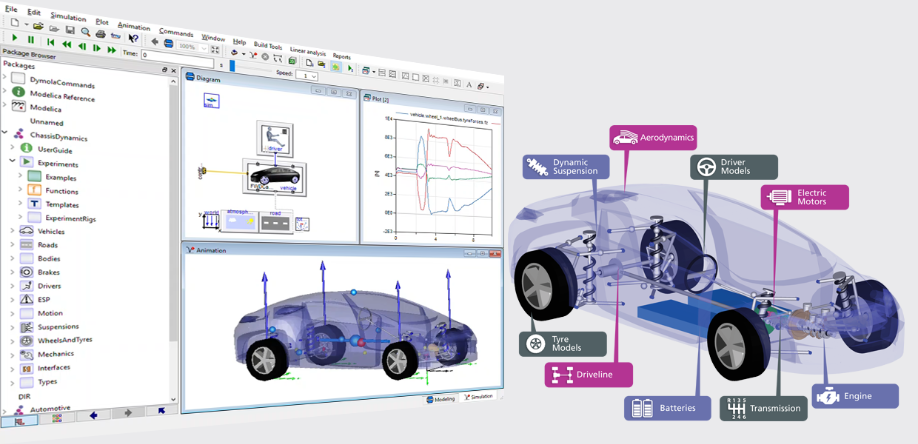
Task: Click the green fast forward button
Action: [111, 50]
